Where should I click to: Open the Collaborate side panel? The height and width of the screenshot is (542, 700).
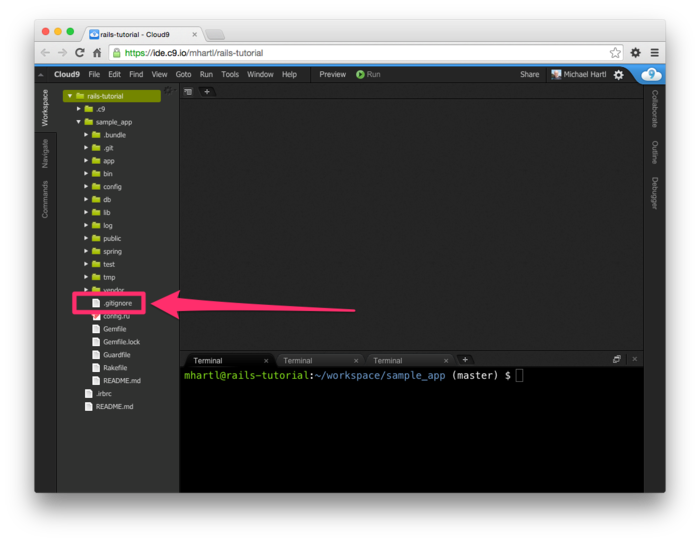click(654, 108)
